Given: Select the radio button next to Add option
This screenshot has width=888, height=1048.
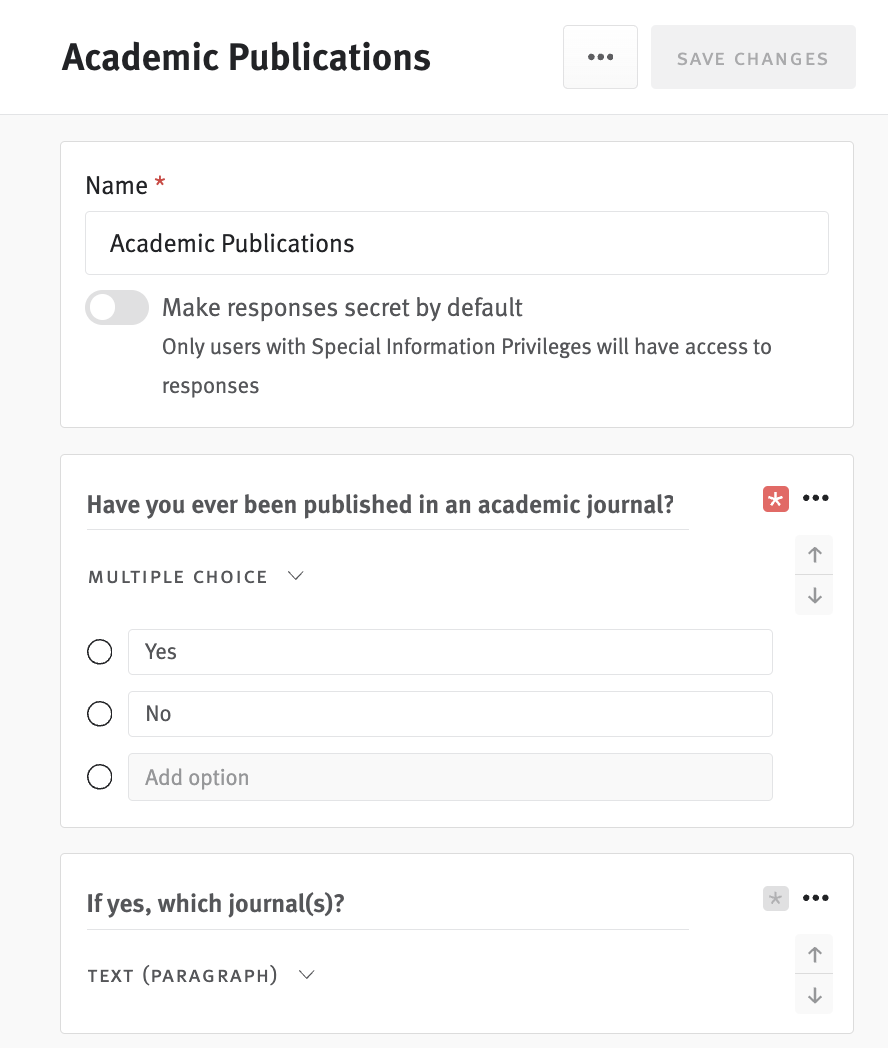Looking at the screenshot, I should (x=100, y=777).
